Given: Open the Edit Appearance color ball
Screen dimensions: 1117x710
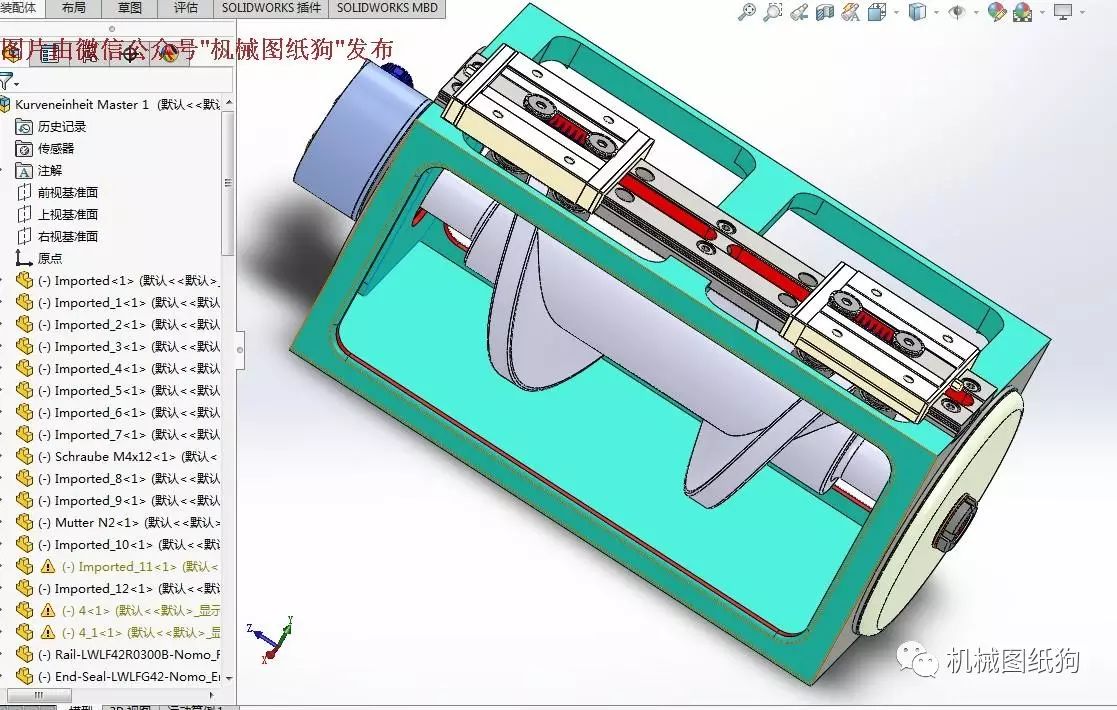Looking at the screenshot, I should click(996, 12).
